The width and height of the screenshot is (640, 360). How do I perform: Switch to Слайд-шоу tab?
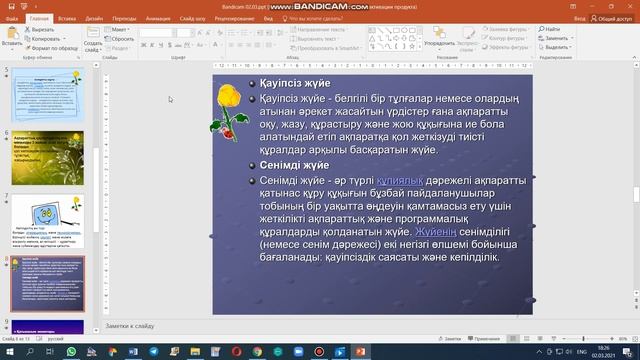192,18
